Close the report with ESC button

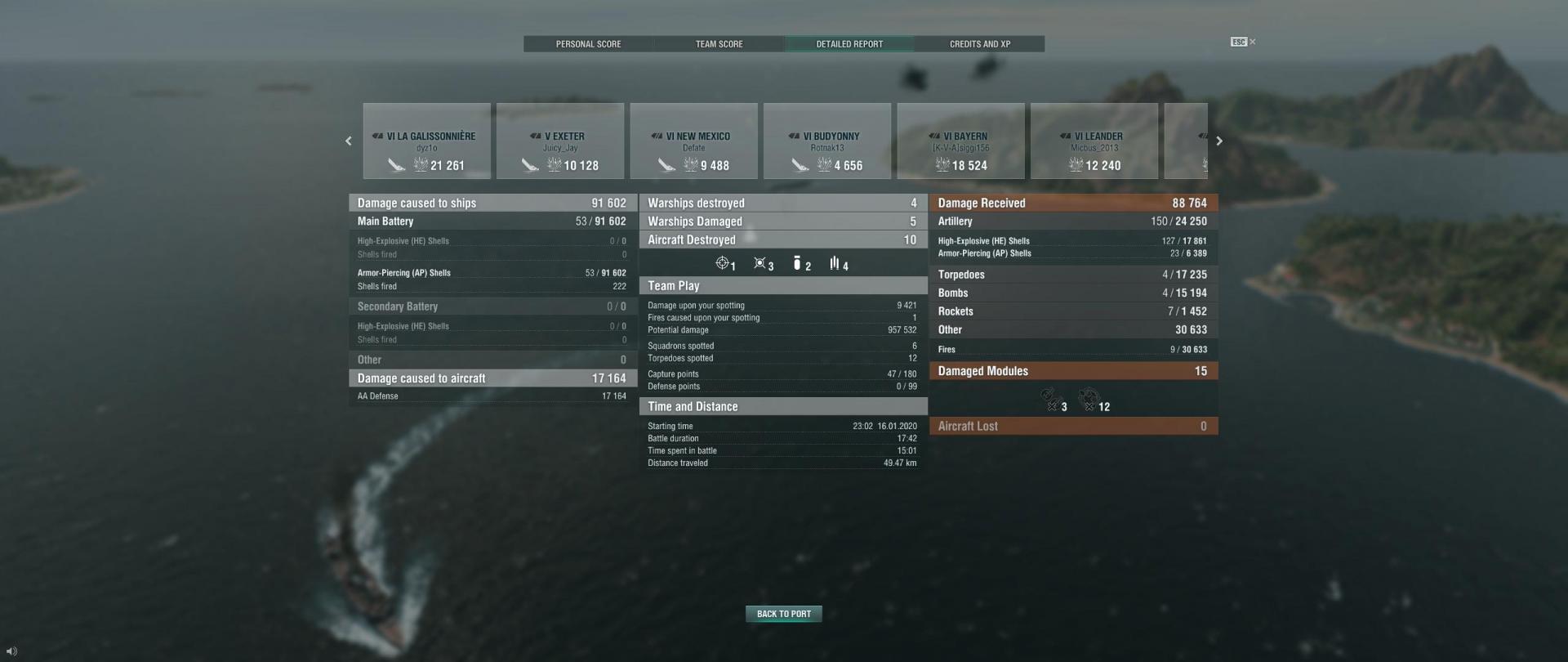1243,42
